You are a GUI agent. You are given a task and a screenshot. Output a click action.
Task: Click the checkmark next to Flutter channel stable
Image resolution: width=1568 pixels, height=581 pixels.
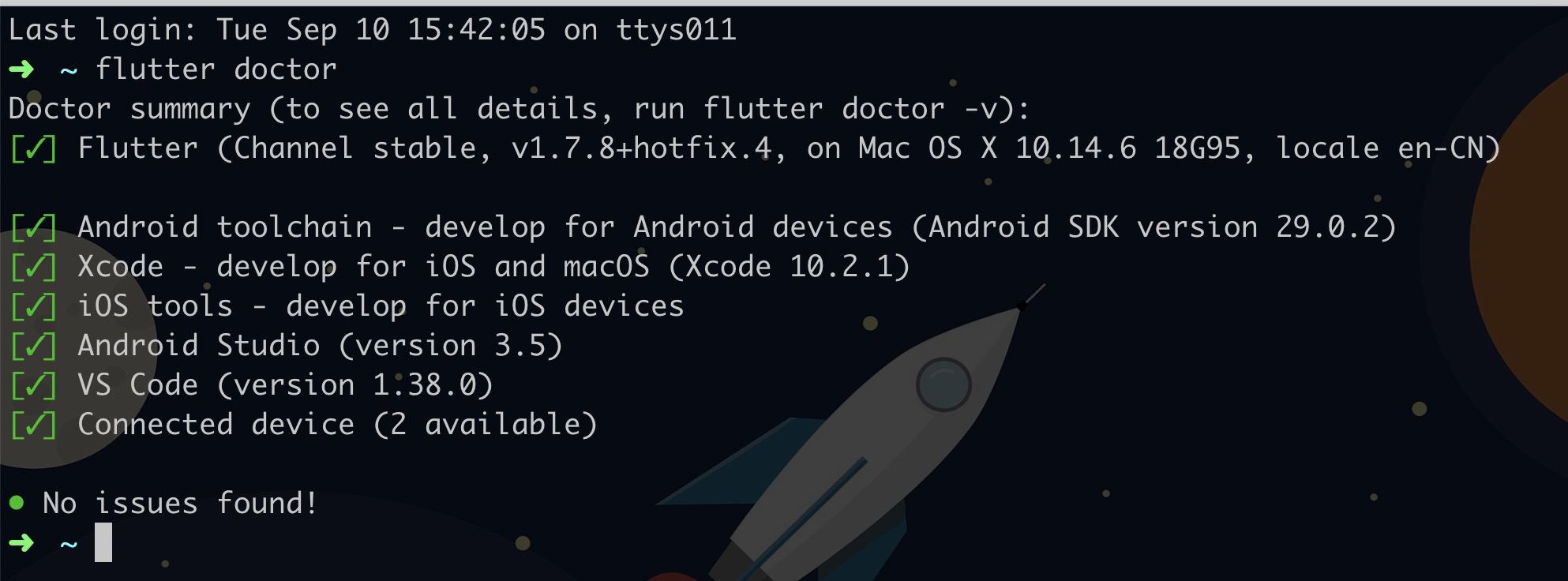(34, 148)
